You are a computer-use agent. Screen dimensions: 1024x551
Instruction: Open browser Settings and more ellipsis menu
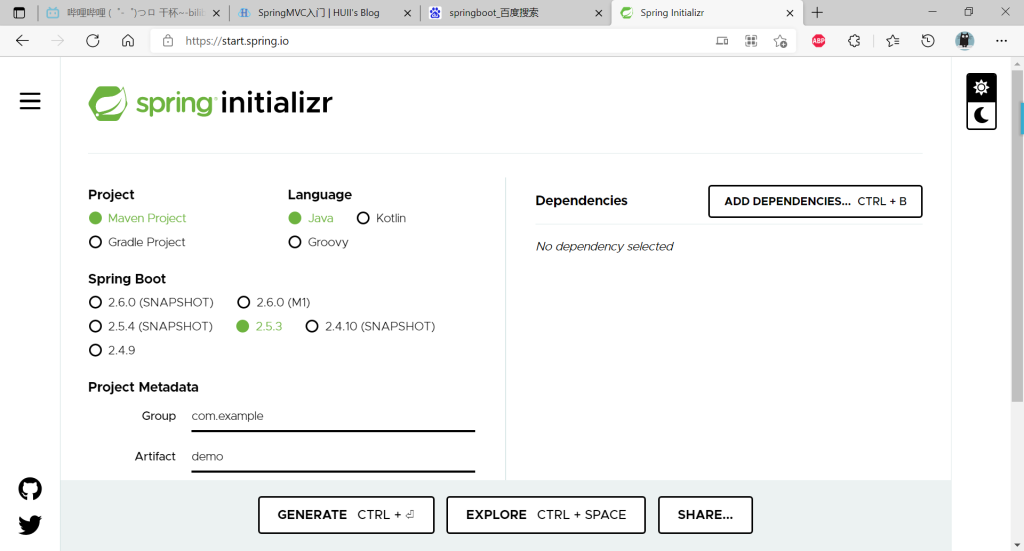point(1001,41)
